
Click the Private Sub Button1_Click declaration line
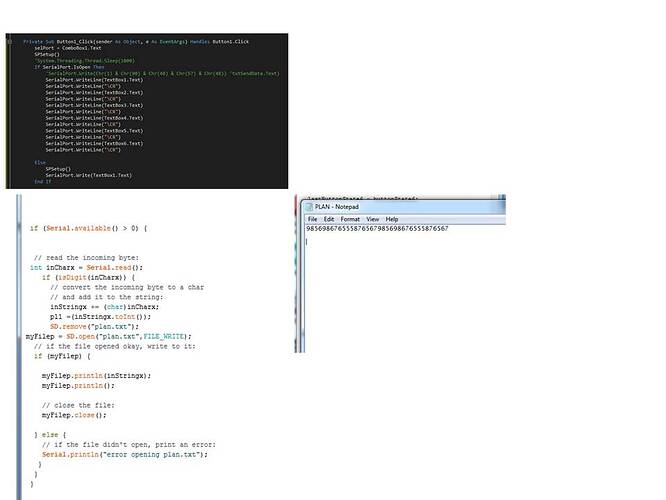click(x=136, y=42)
